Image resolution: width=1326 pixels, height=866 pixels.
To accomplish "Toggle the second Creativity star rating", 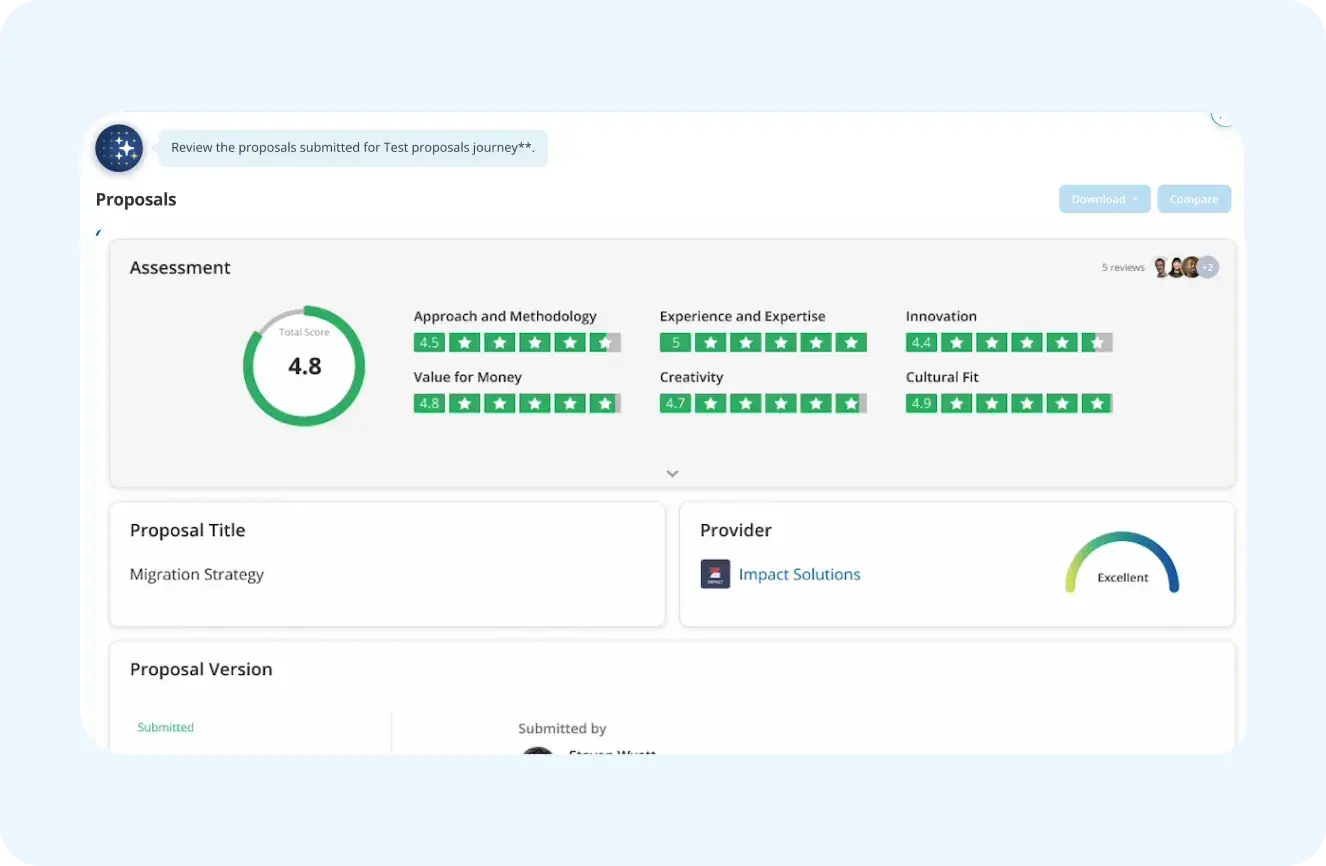I will point(746,403).
